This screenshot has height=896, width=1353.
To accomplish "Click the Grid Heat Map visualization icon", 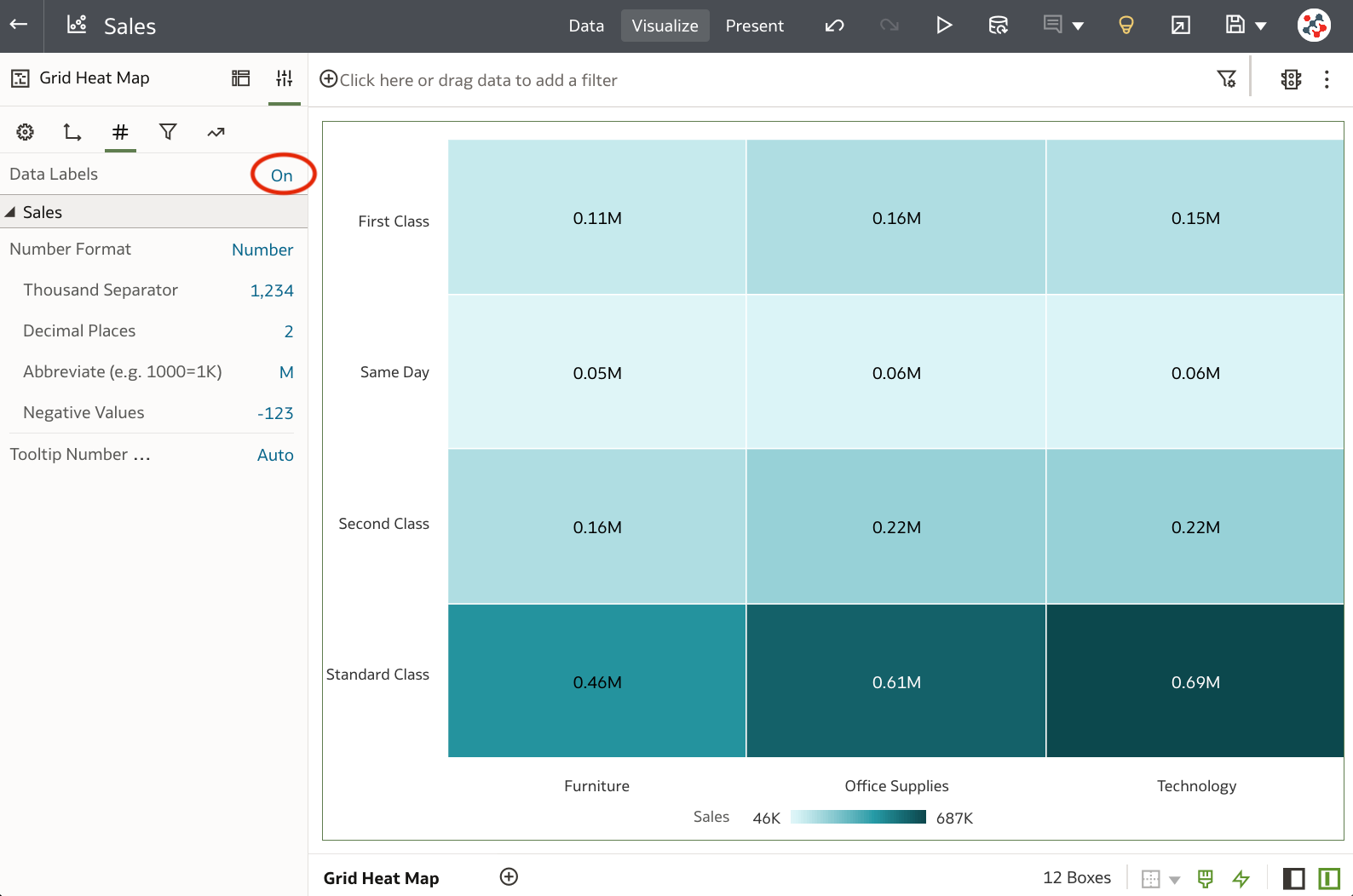I will pyautogui.click(x=20, y=78).
